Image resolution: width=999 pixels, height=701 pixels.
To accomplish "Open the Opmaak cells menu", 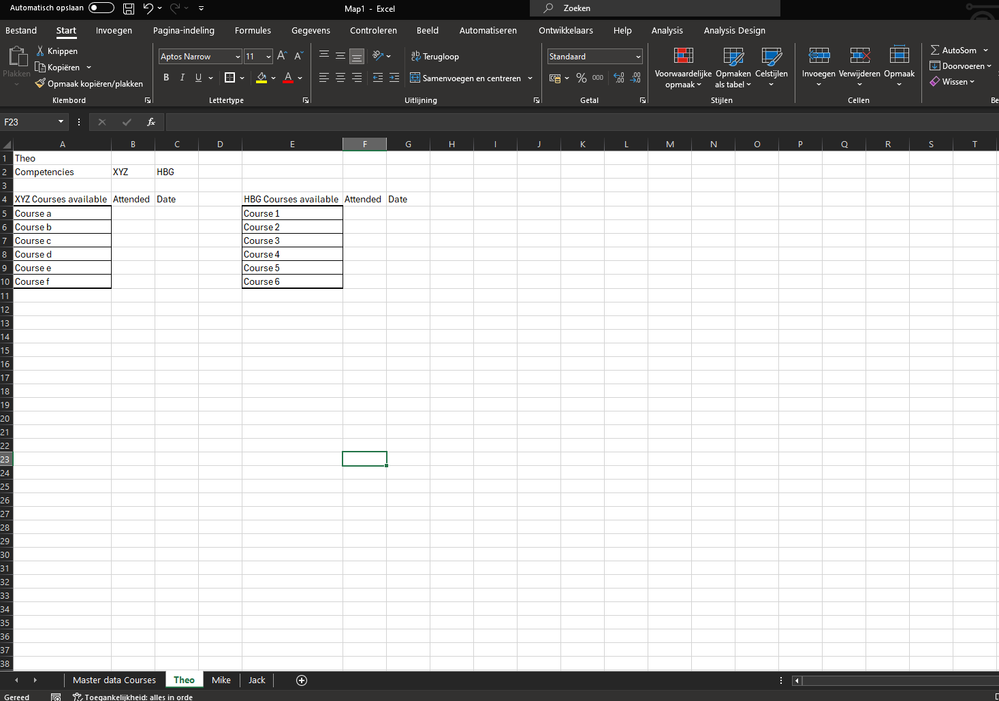I will [899, 68].
